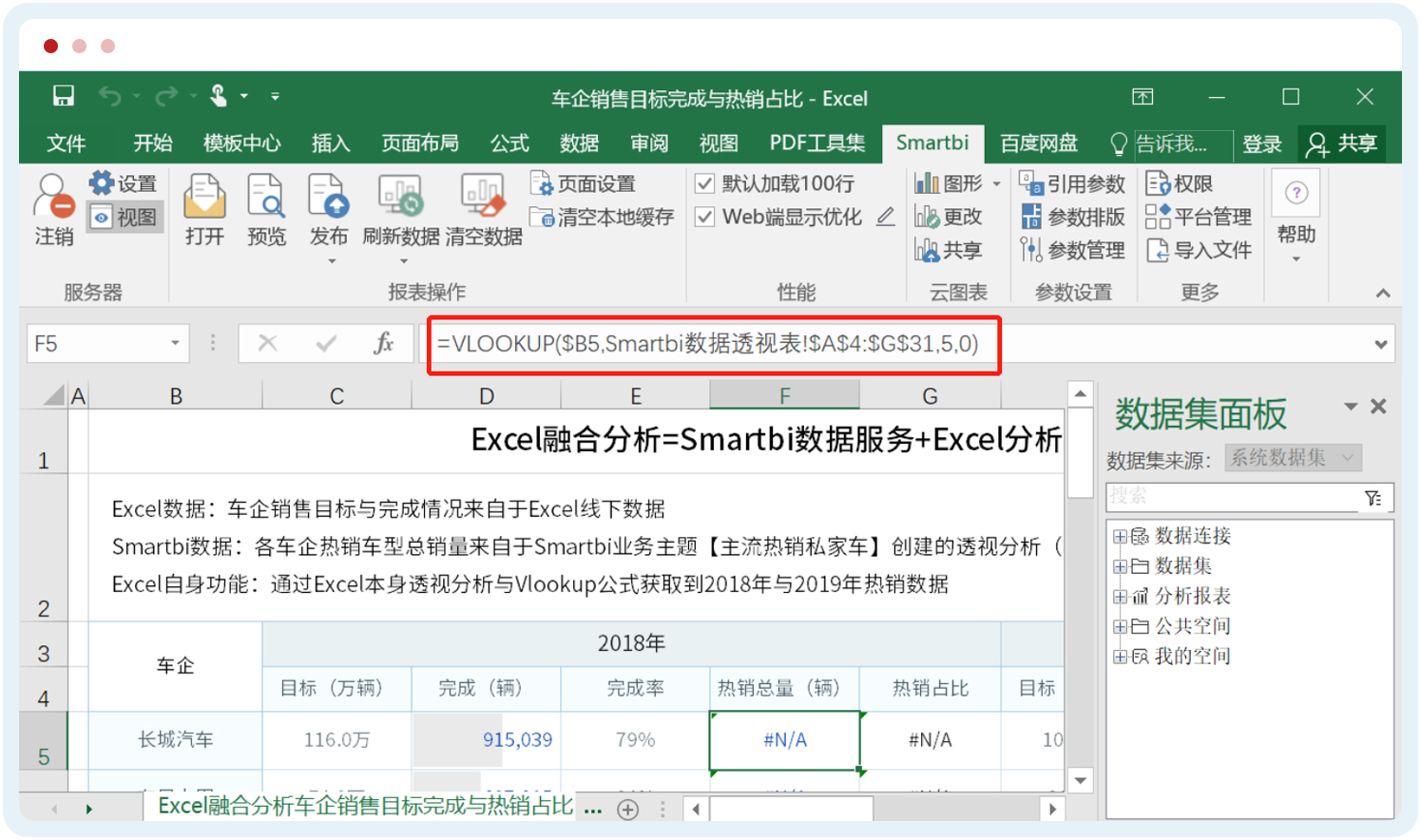Image resolution: width=1421 pixels, height=840 pixels.
Task: Open the 图形 dropdown arrow
Action: [x=996, y=183]
